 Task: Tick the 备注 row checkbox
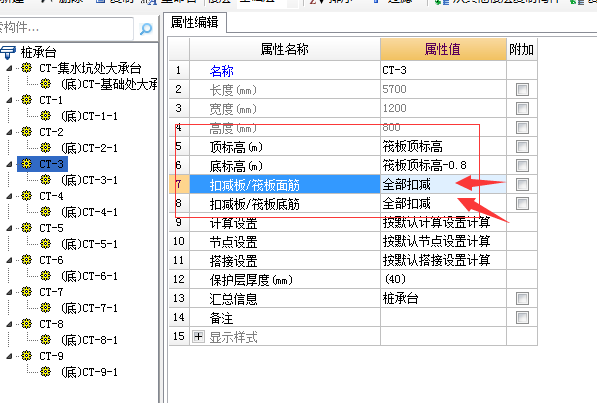coord(522,318)
